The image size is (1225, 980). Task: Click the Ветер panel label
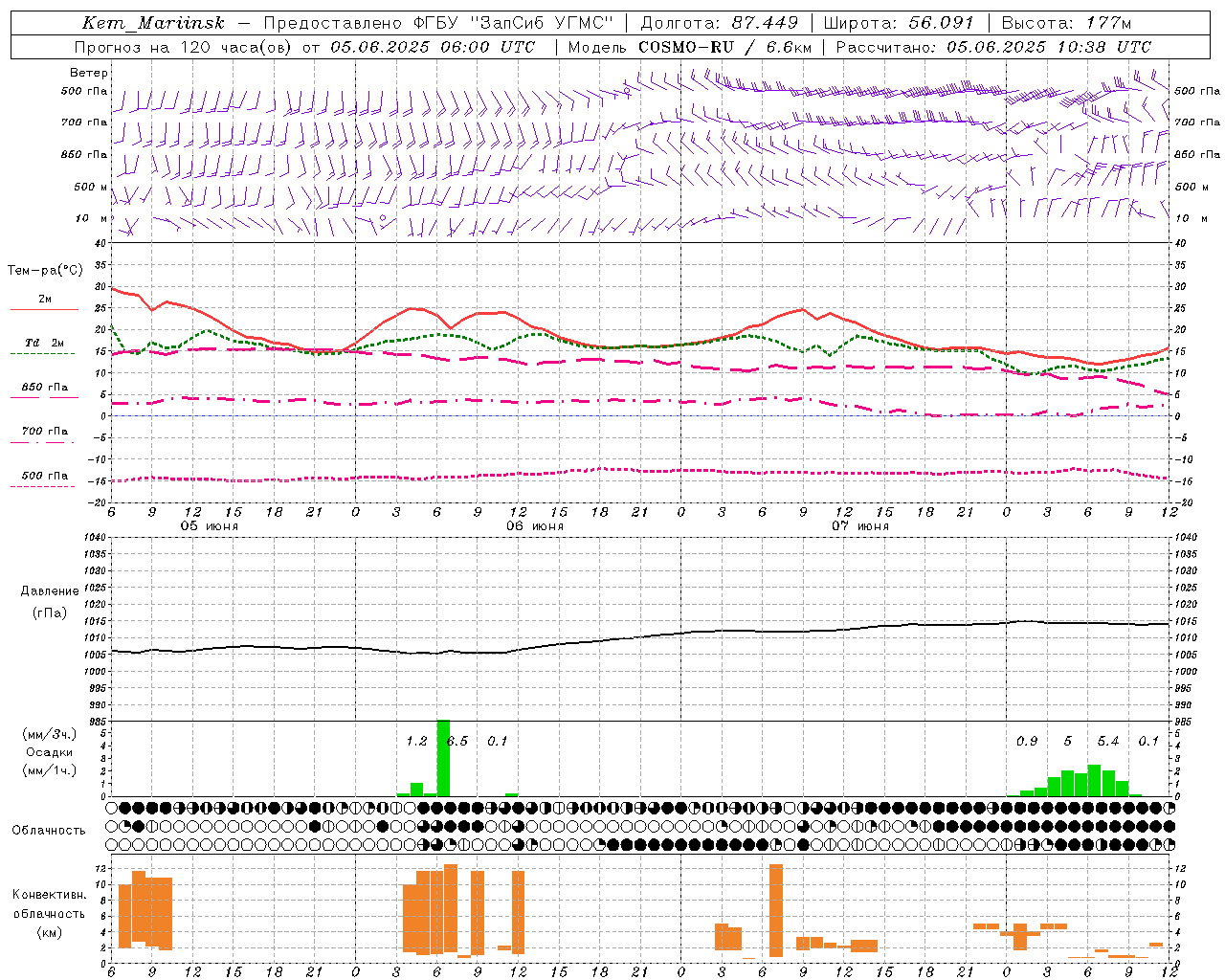tap(89, 73)
